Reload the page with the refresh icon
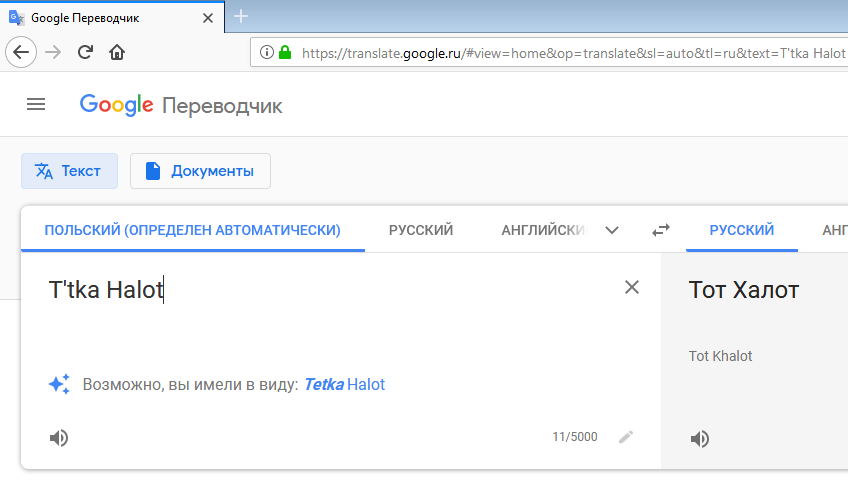Screen dimensions: 848x498 click(85, 52)
